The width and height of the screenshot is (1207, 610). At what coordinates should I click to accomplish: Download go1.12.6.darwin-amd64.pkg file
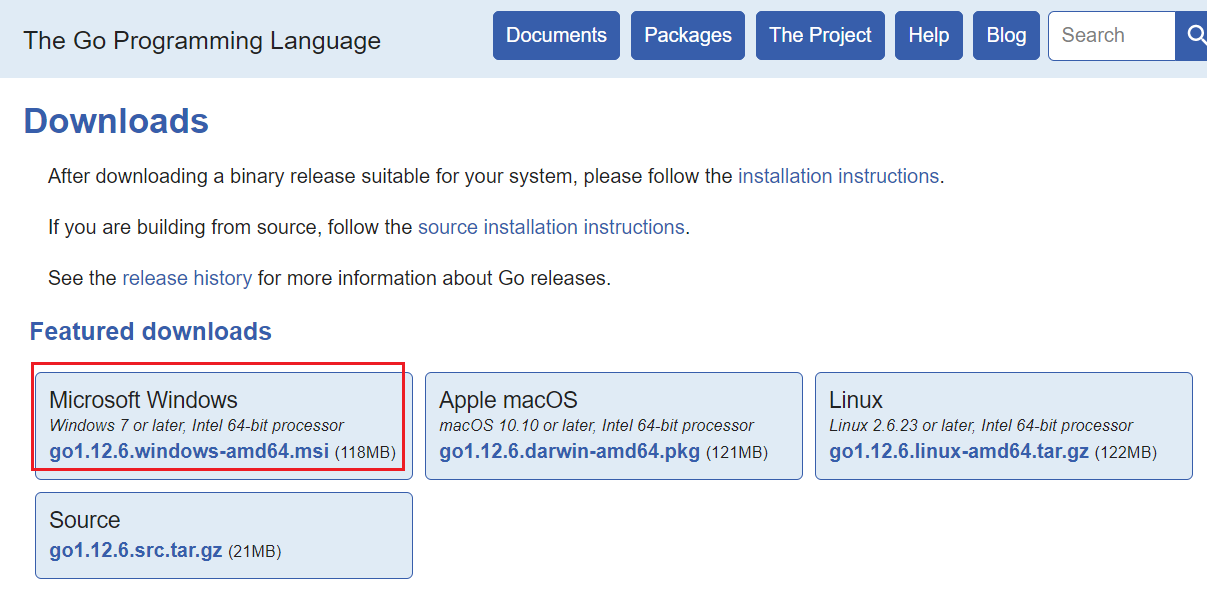tap(570, 452)
